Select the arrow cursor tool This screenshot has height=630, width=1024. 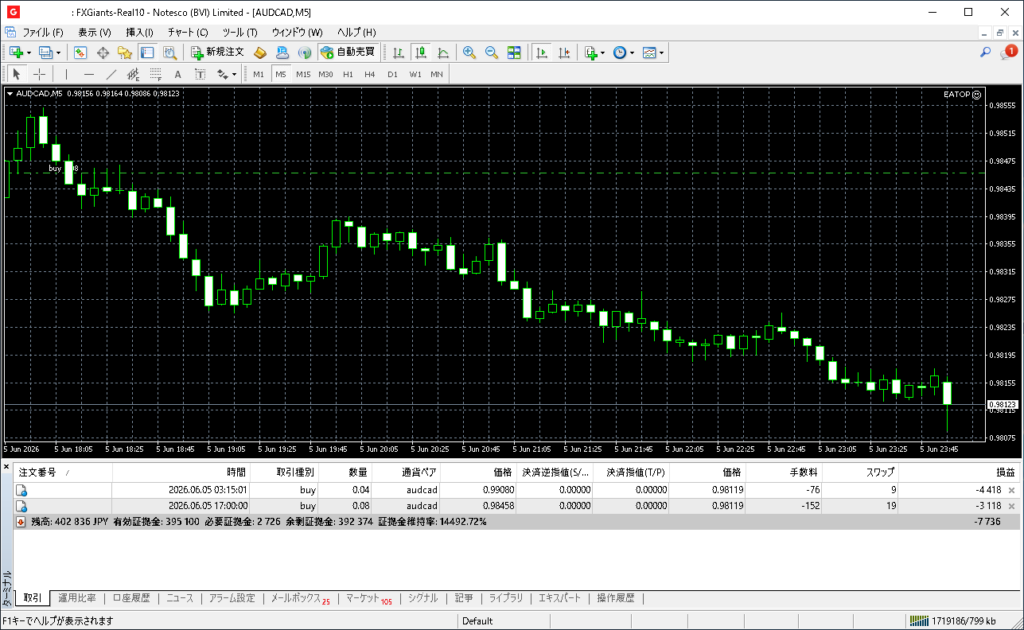(17, 74)
